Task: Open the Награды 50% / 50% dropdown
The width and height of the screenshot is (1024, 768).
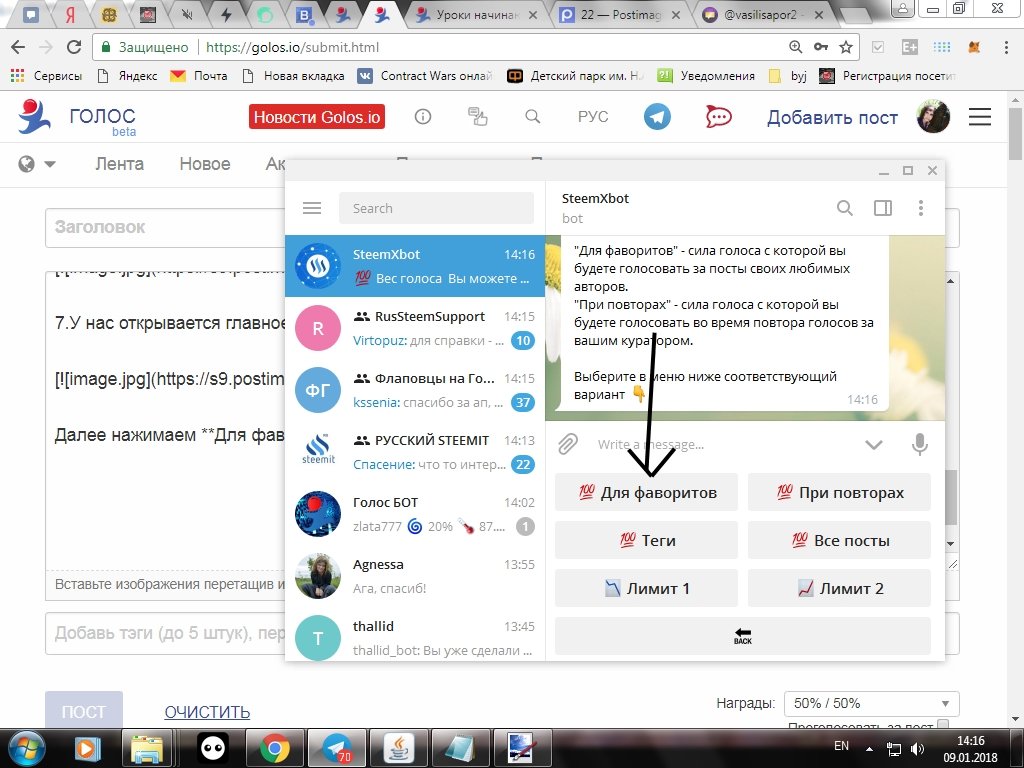Action: tap(871, 703)
